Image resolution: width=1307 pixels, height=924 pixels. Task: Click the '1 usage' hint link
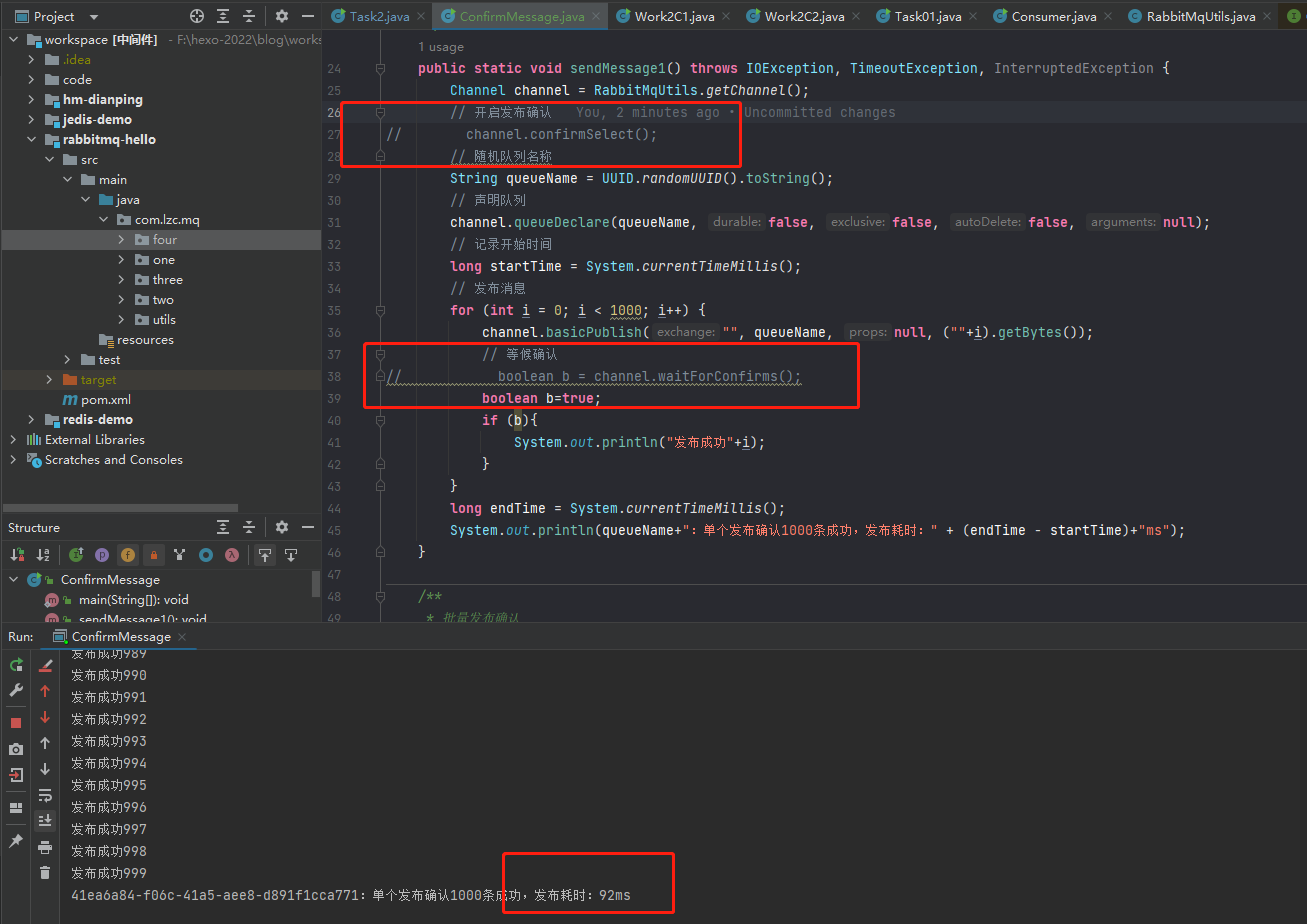coord(441,47)
